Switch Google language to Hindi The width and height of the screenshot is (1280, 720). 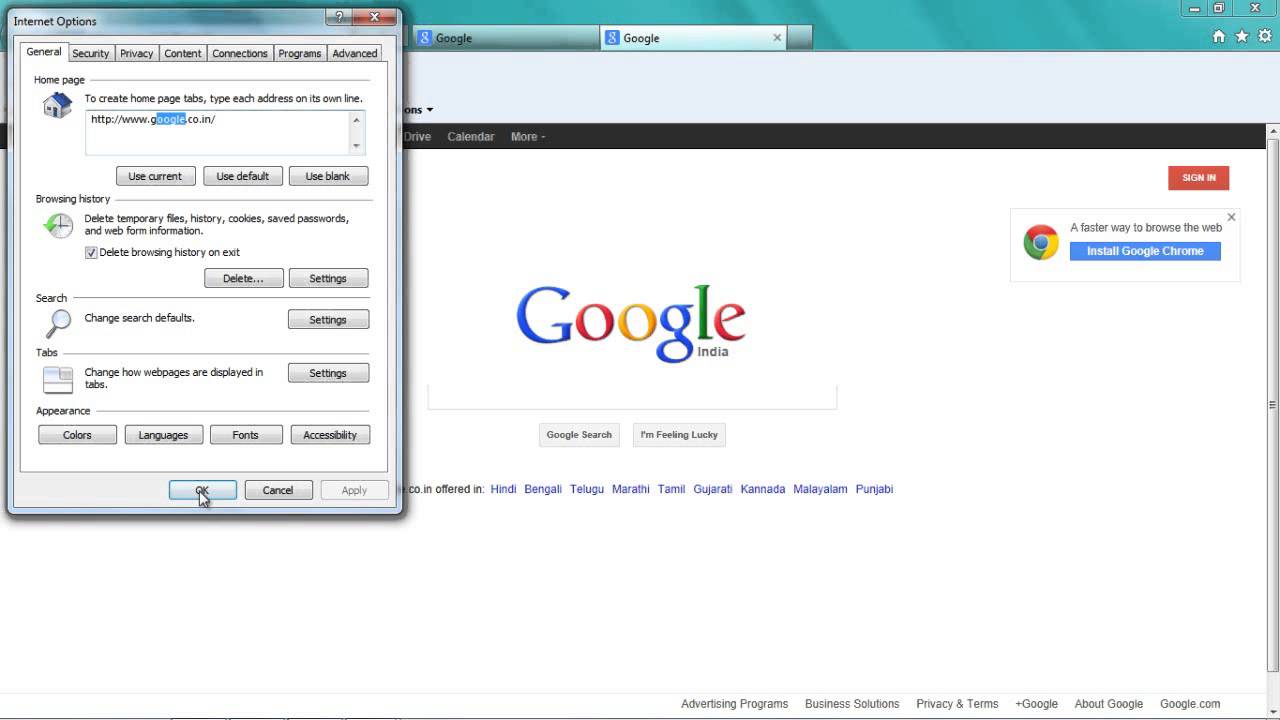503,489
